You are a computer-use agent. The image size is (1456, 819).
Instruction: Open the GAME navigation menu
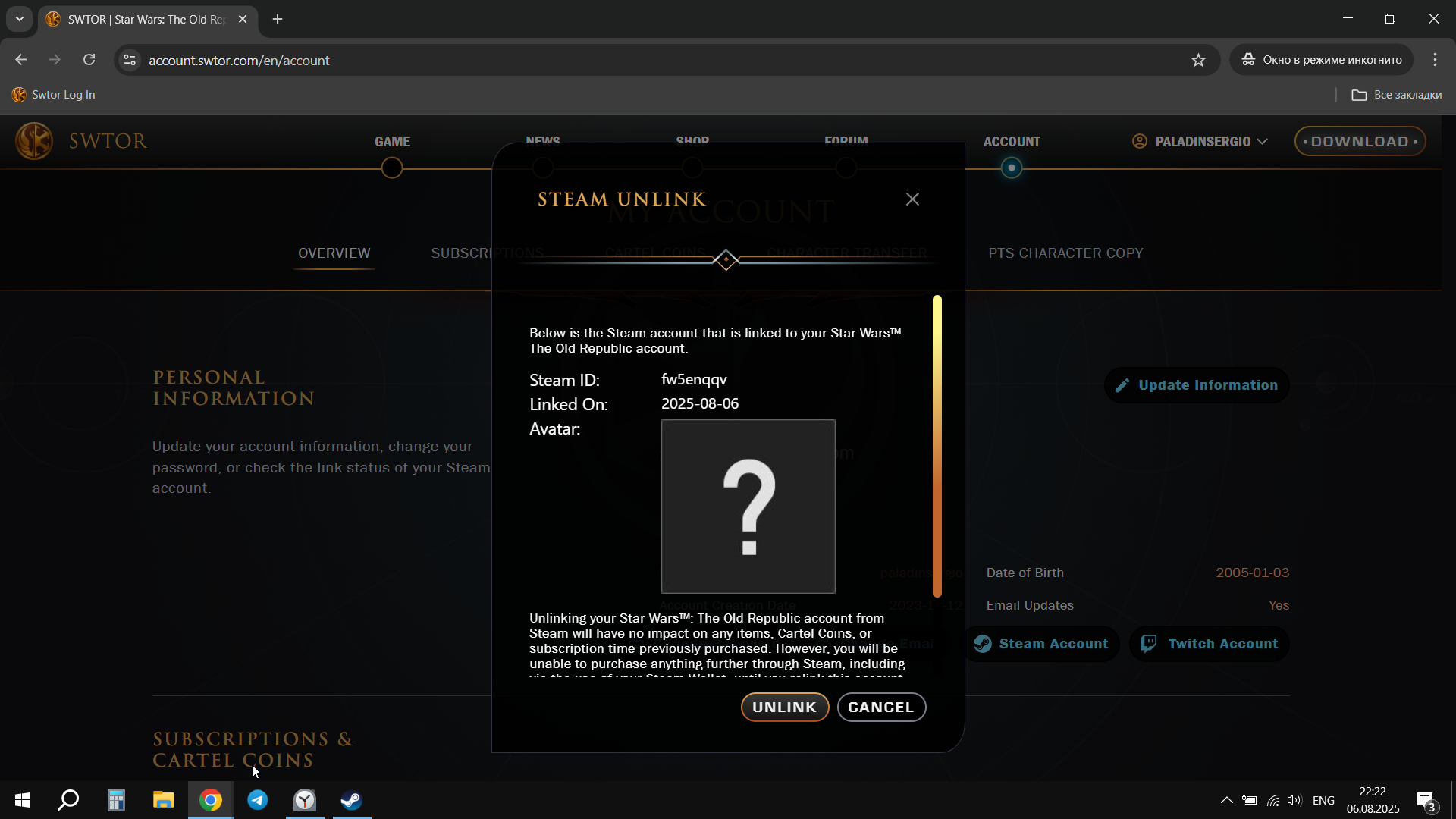[x=392, y=142]
